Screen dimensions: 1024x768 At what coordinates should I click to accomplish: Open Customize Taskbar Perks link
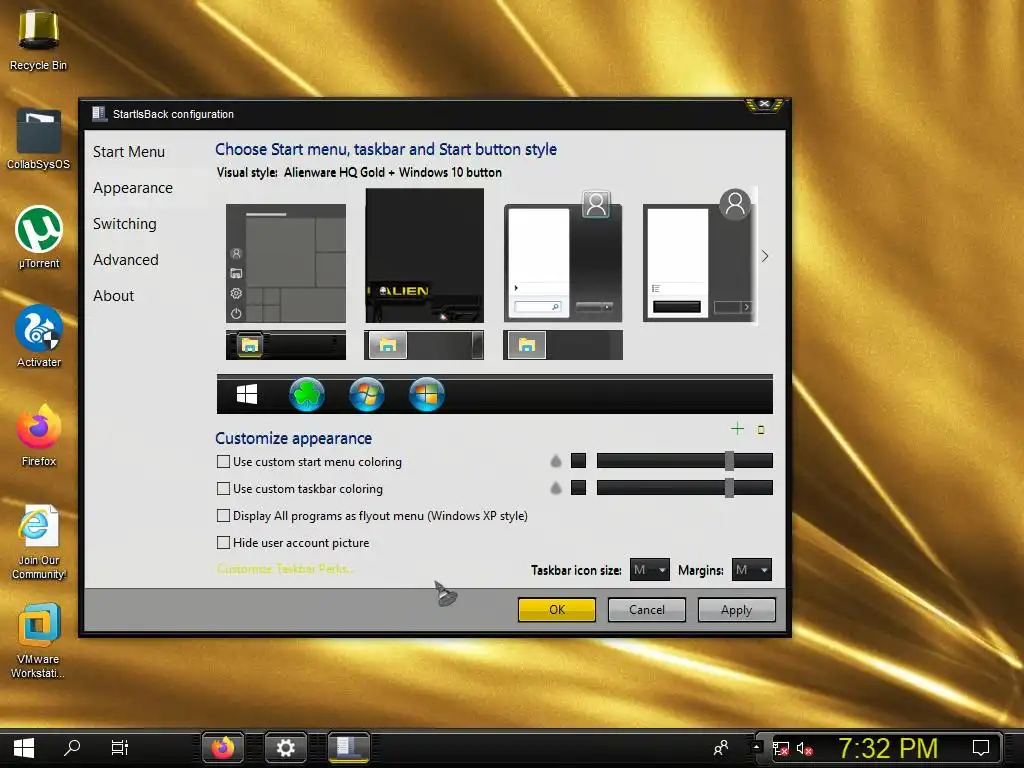point(285,569)
